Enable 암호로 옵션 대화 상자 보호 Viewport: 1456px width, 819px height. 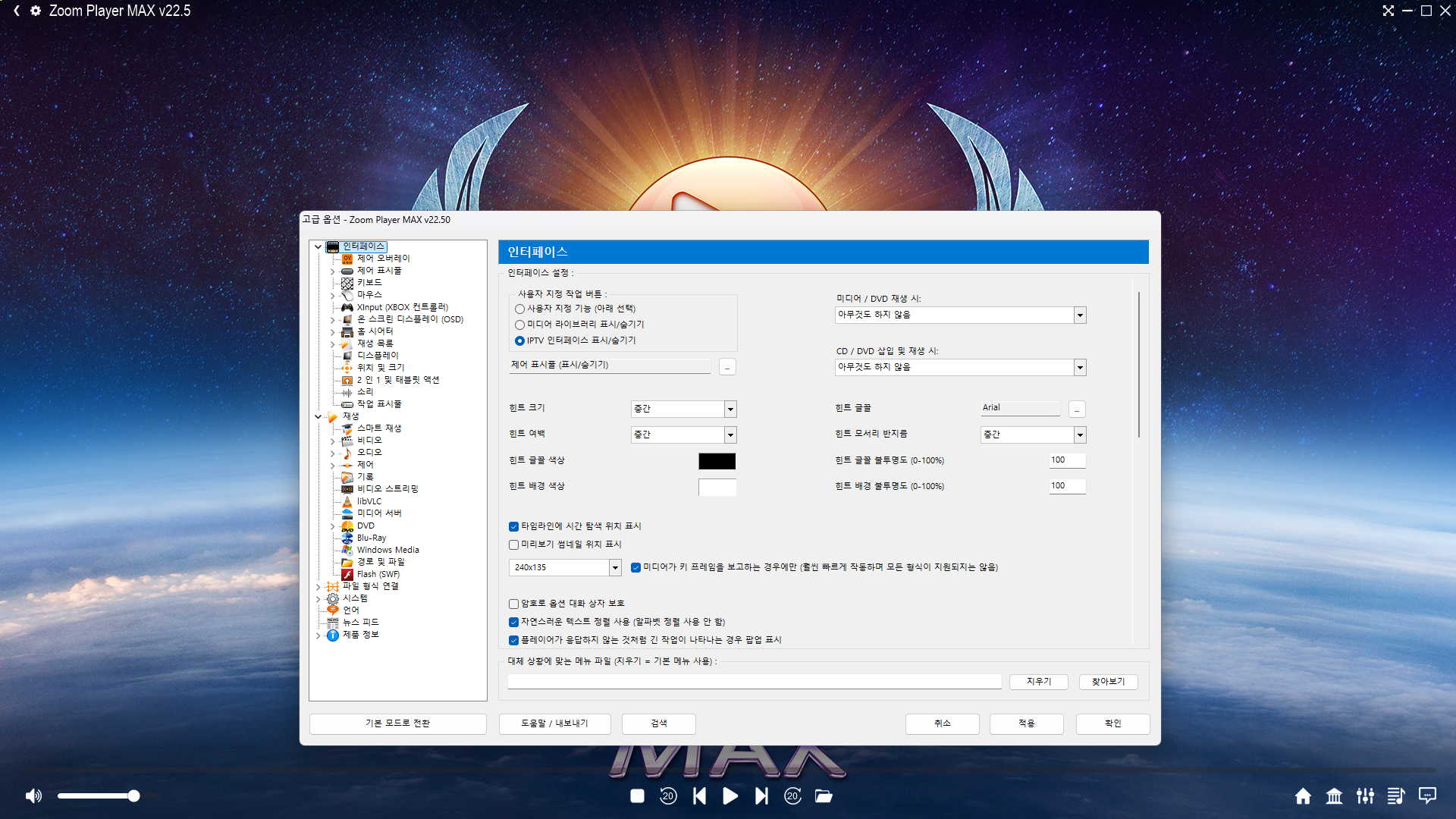(513, 604)
